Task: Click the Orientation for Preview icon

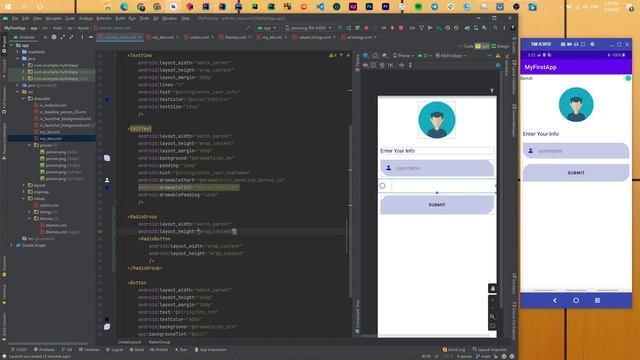Action: (375, 56)
